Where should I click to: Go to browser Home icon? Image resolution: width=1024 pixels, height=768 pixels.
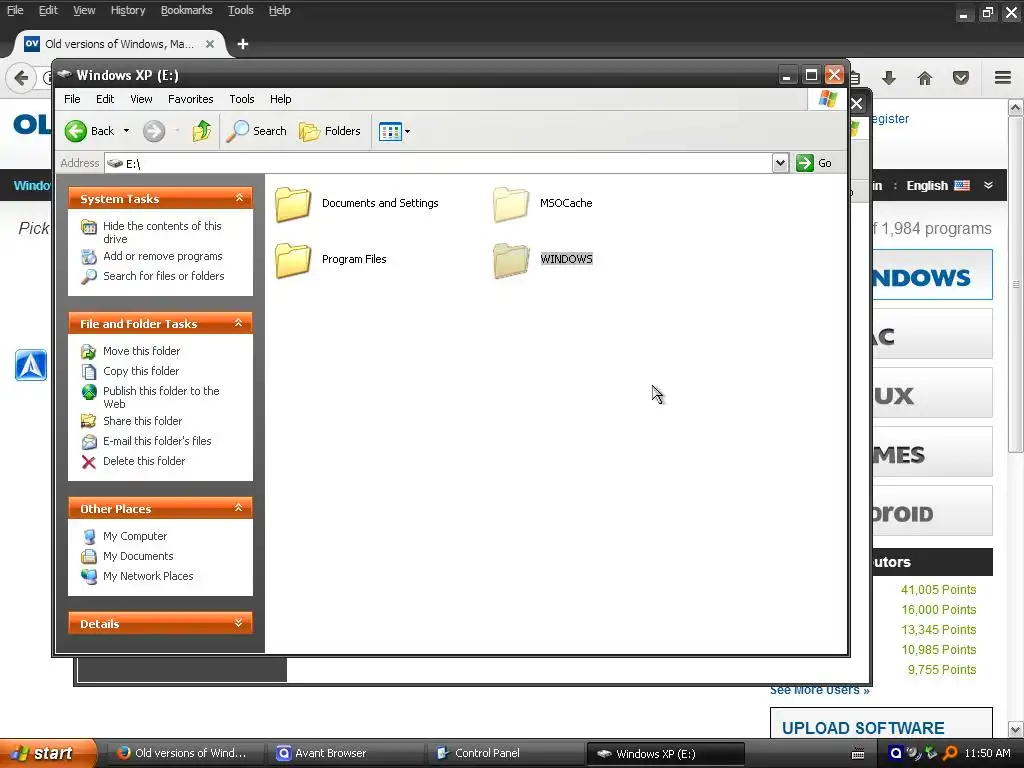925,78
